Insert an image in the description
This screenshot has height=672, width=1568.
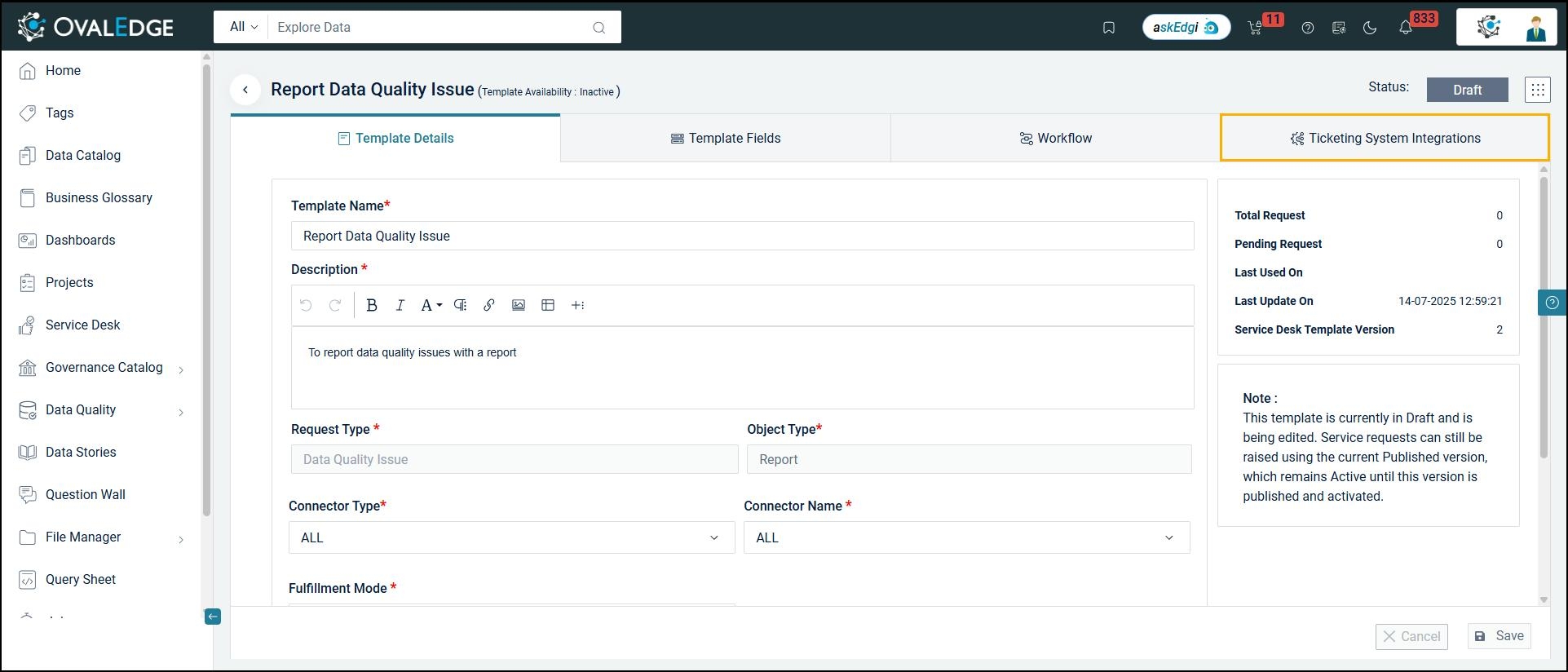518,305
